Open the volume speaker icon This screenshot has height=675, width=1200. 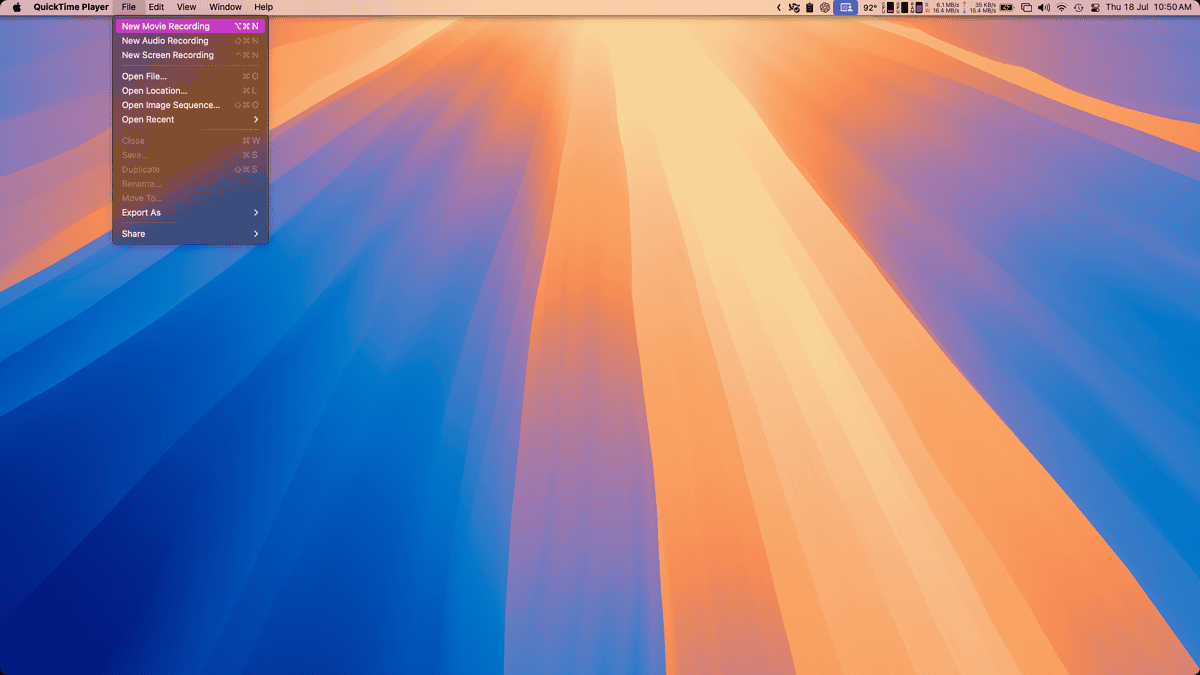1044,7
